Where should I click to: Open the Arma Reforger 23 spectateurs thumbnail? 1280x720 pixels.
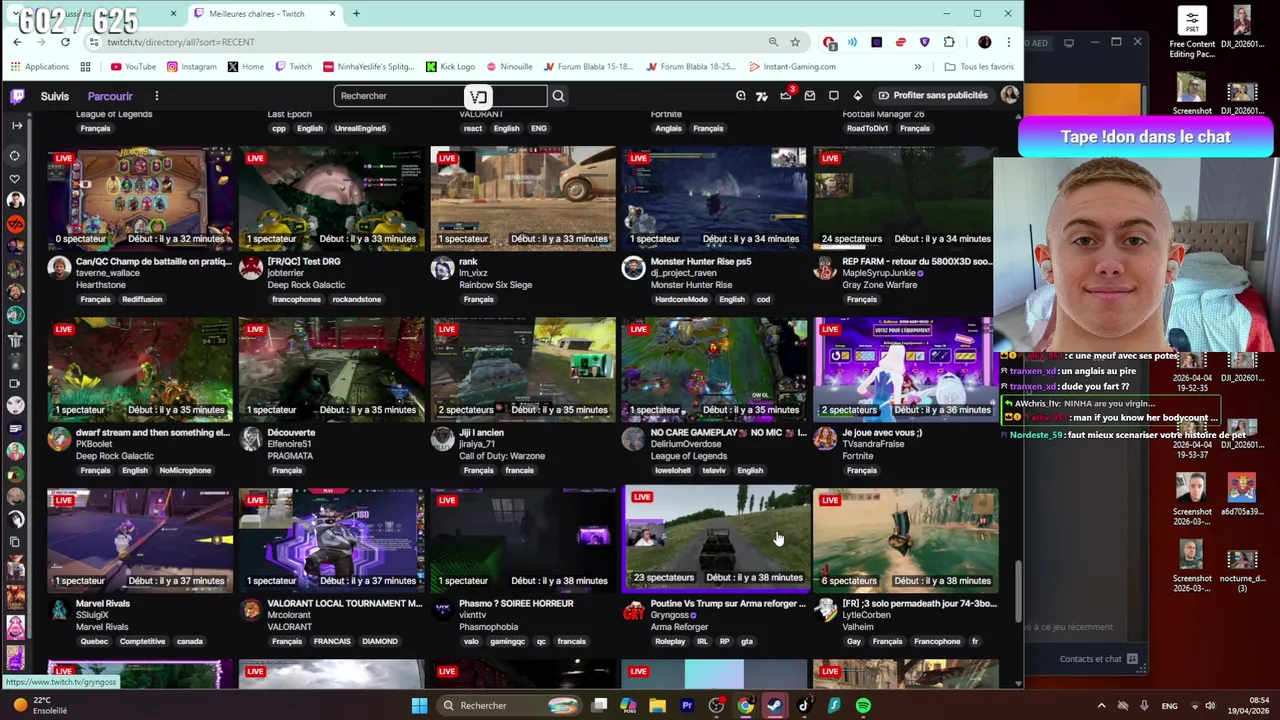tap(715, 537)
